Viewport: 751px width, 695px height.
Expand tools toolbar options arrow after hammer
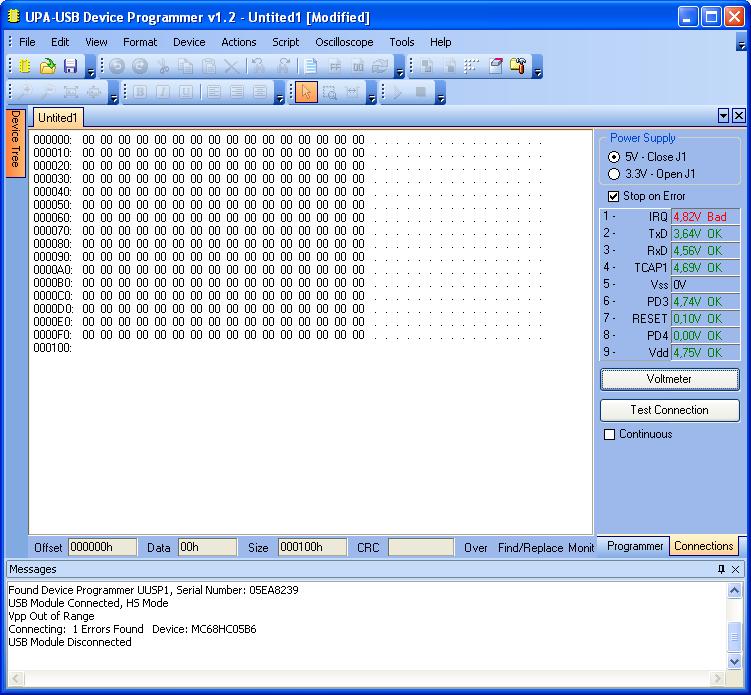click(538, 67)
